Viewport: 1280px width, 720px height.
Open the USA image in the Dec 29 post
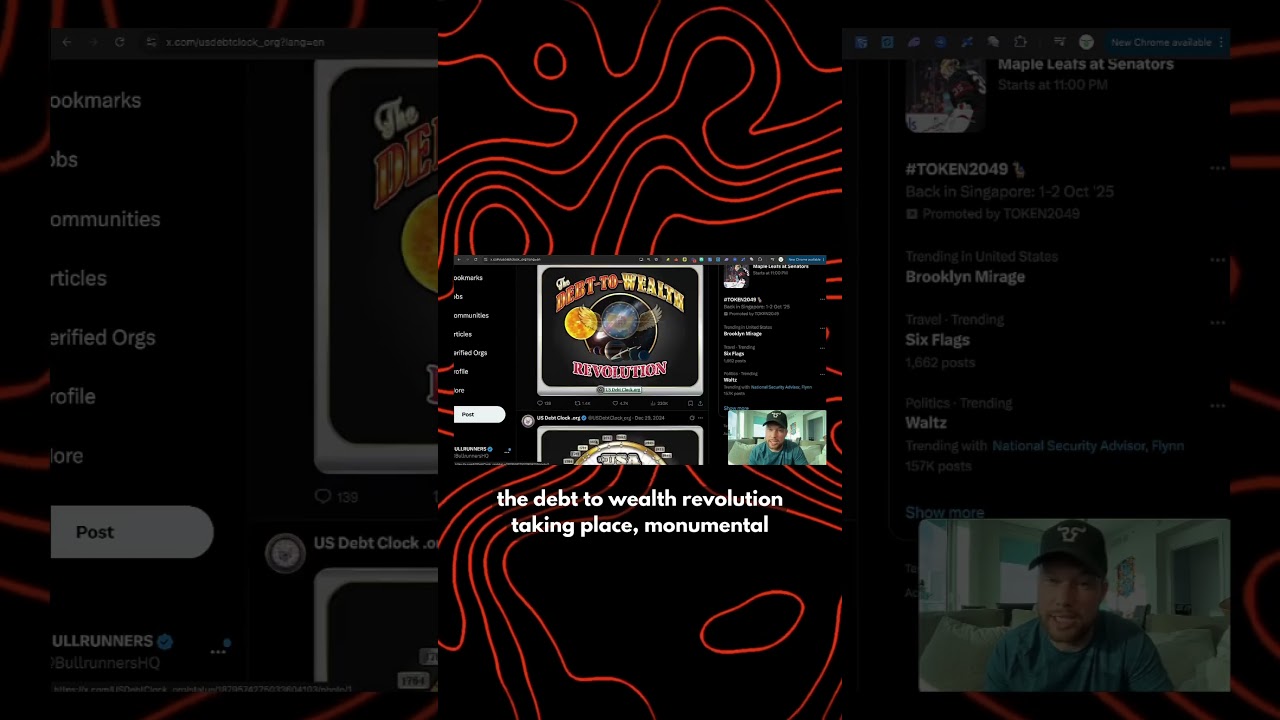(x=620, y=445)
